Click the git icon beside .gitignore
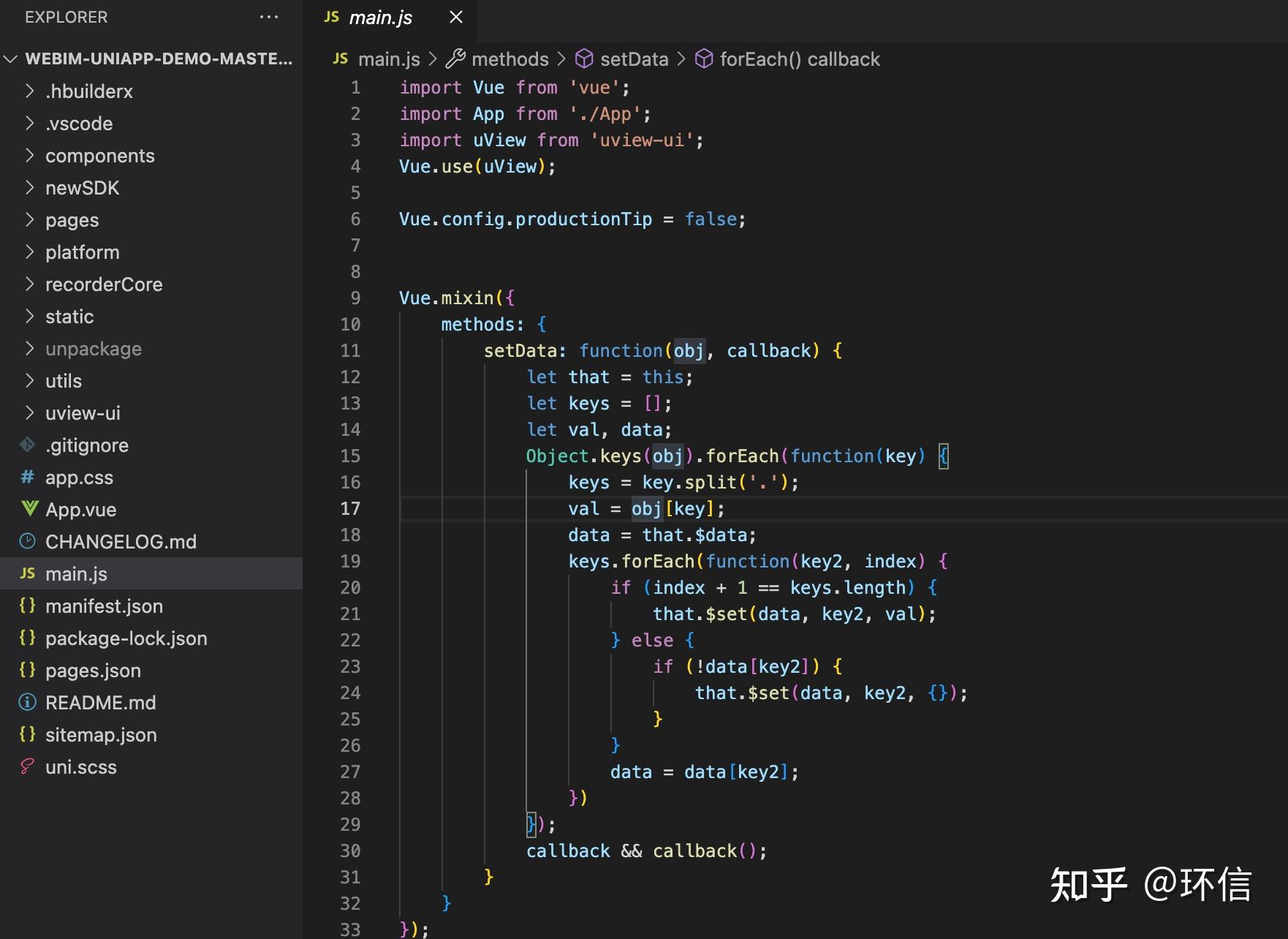The height and width of the screenshot is (939, 1288). coord(28,445)
